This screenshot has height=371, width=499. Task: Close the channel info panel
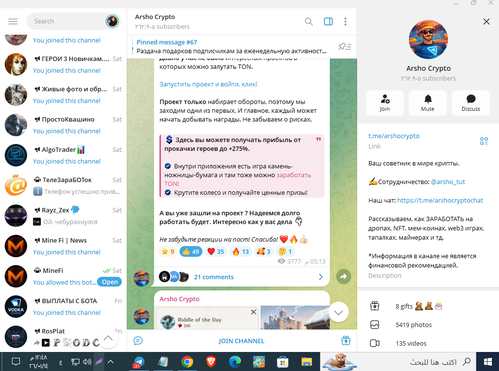coord(486,22)
